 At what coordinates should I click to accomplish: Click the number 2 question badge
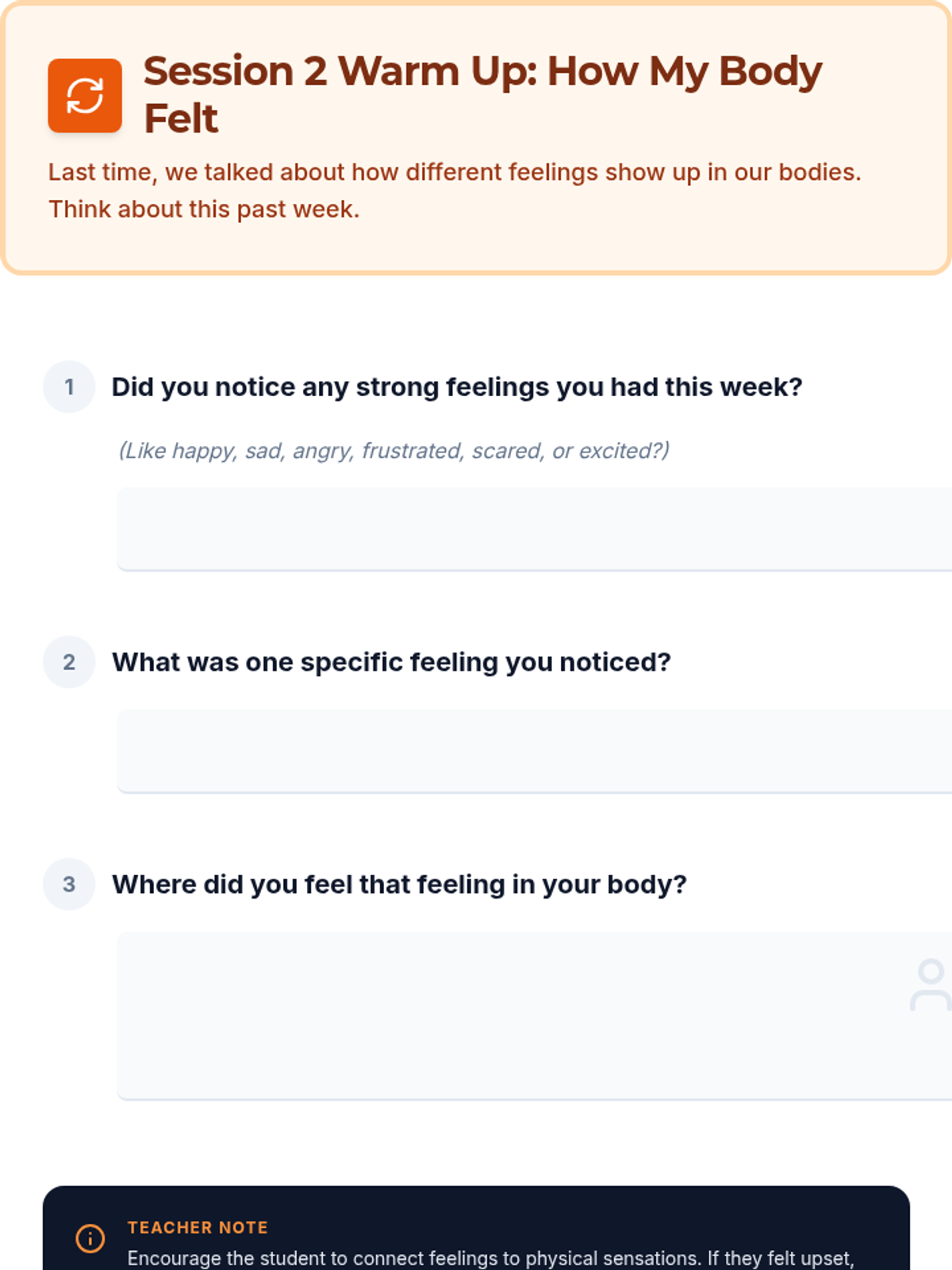69,662
